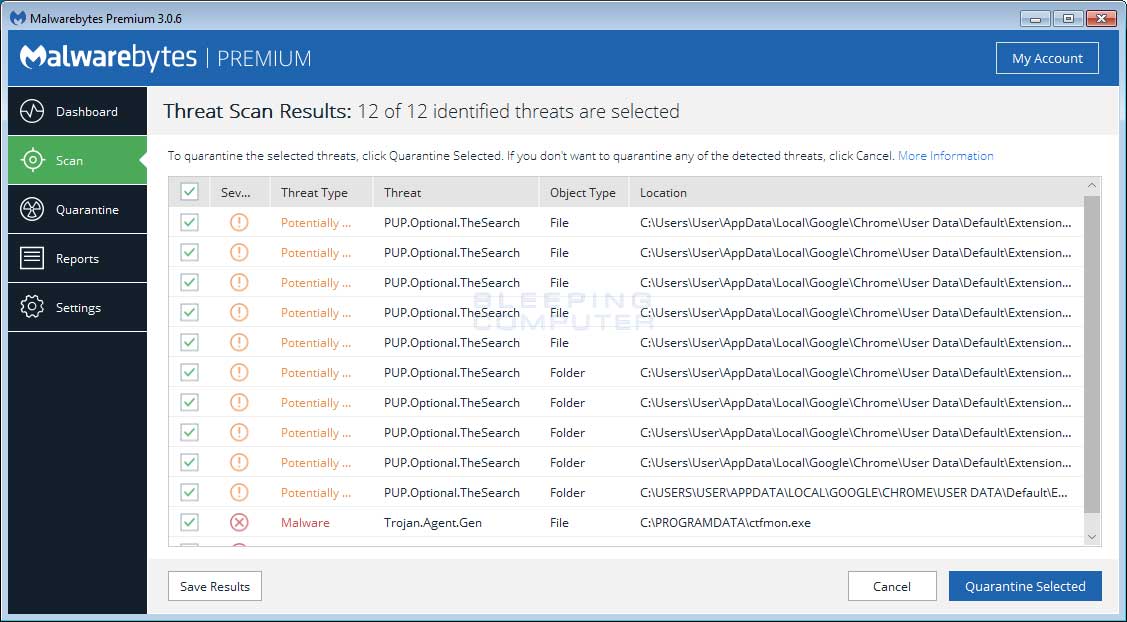This screenshot has width=1127, height=622.
Task: Sort by the Sev... severity column header
Action: [240, 193]
